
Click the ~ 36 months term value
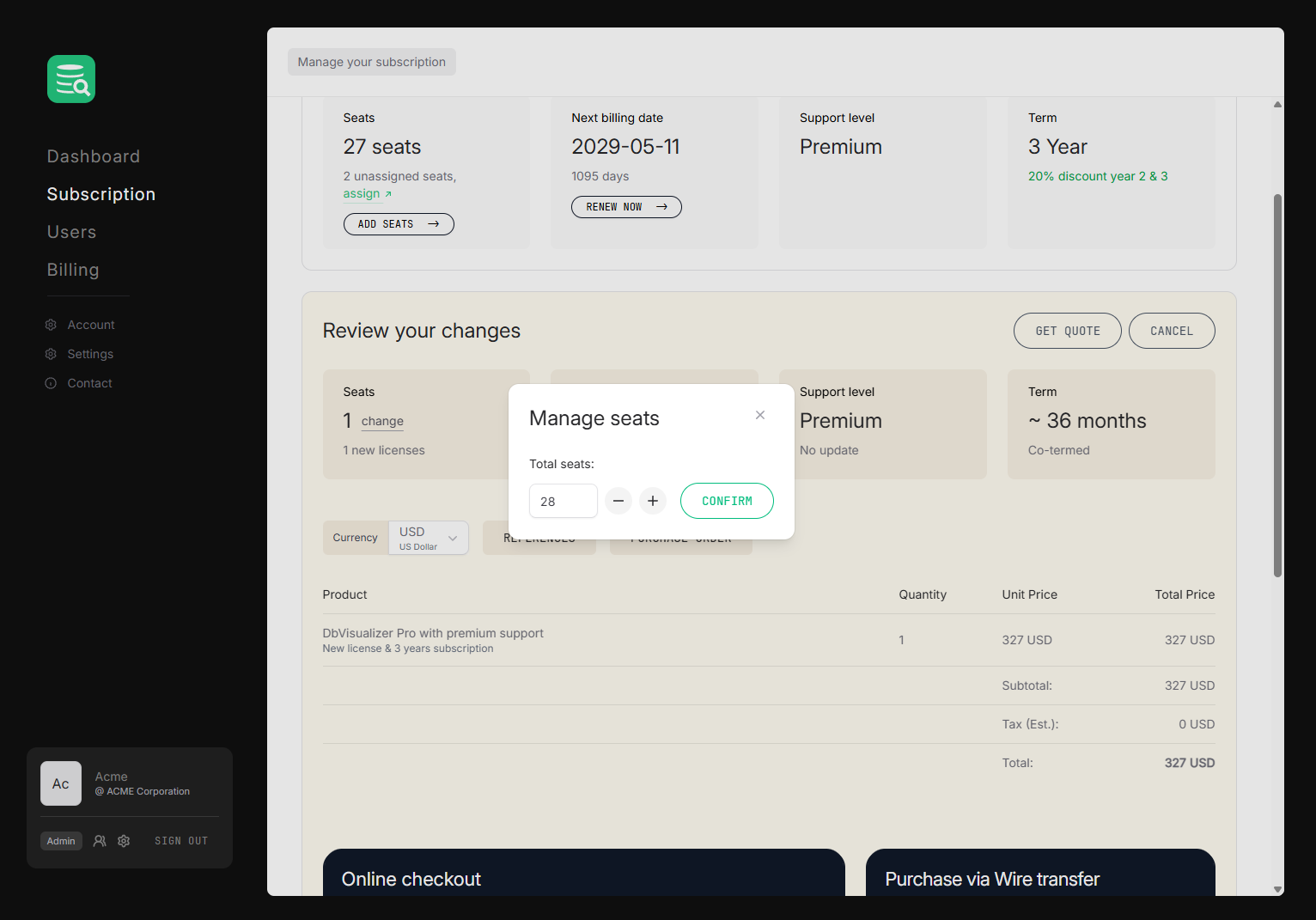(1088, 421)
